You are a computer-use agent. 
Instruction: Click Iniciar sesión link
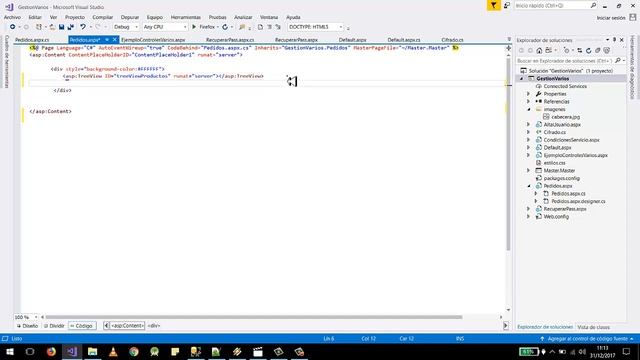(611, 18)
